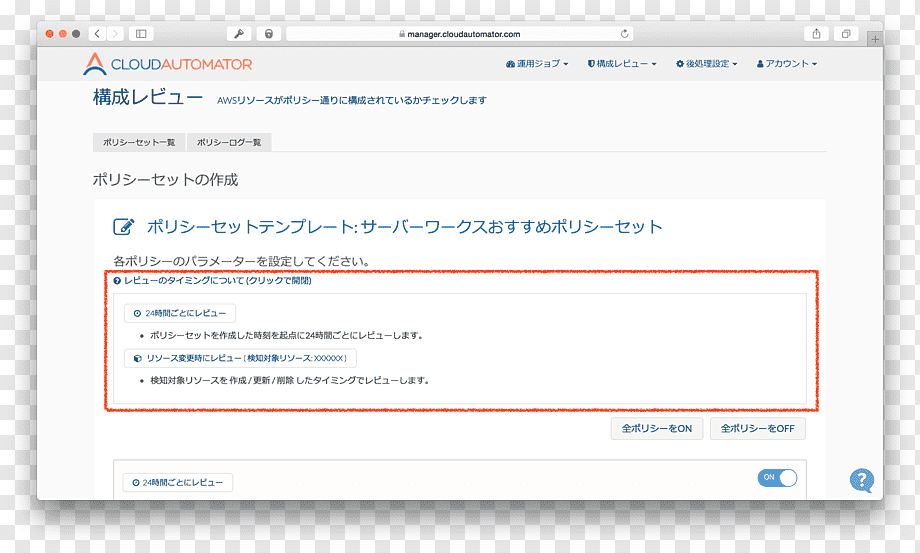Click the 全ポリシーをON button
This screenshot has width=920, height=553.
pos(657,429)
